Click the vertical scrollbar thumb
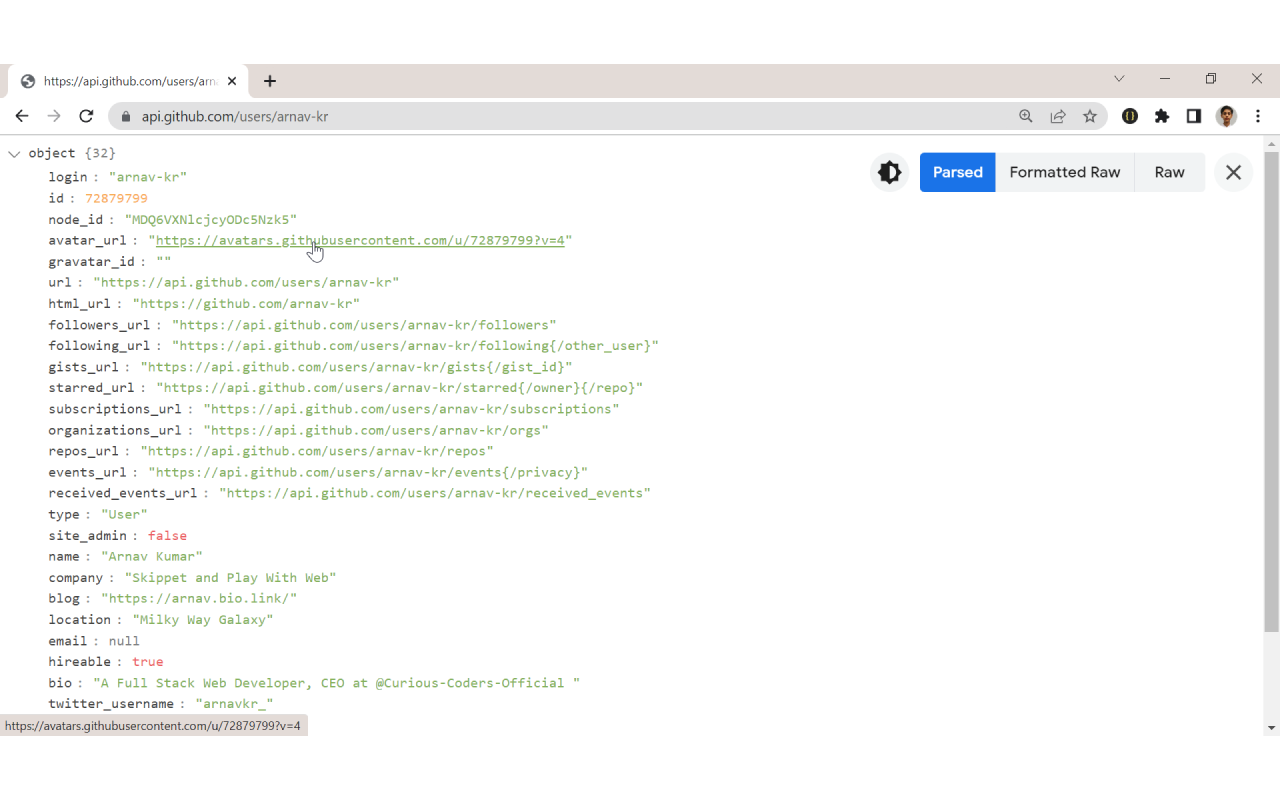This screenshot has height=800, width=1280. 1271,392
